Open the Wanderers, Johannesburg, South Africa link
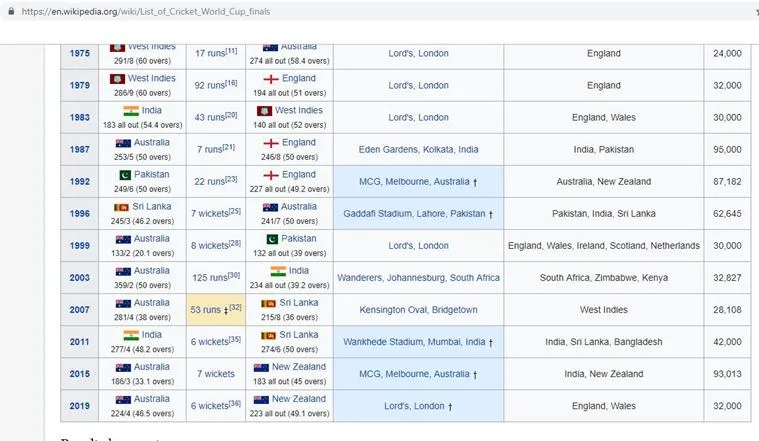Screen dimensions: 759x441 click(x=418, y=278)
